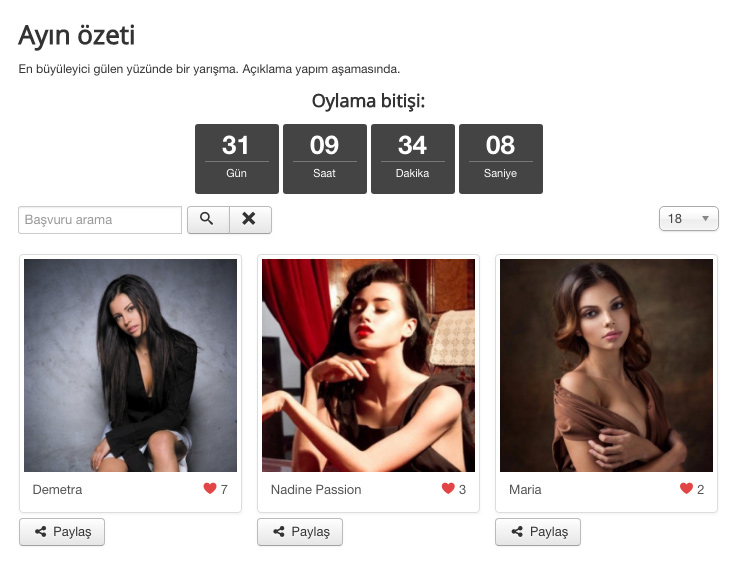This screenshot has height=562, width=738.
Task: Click the Maria name link
Action: 525,490
